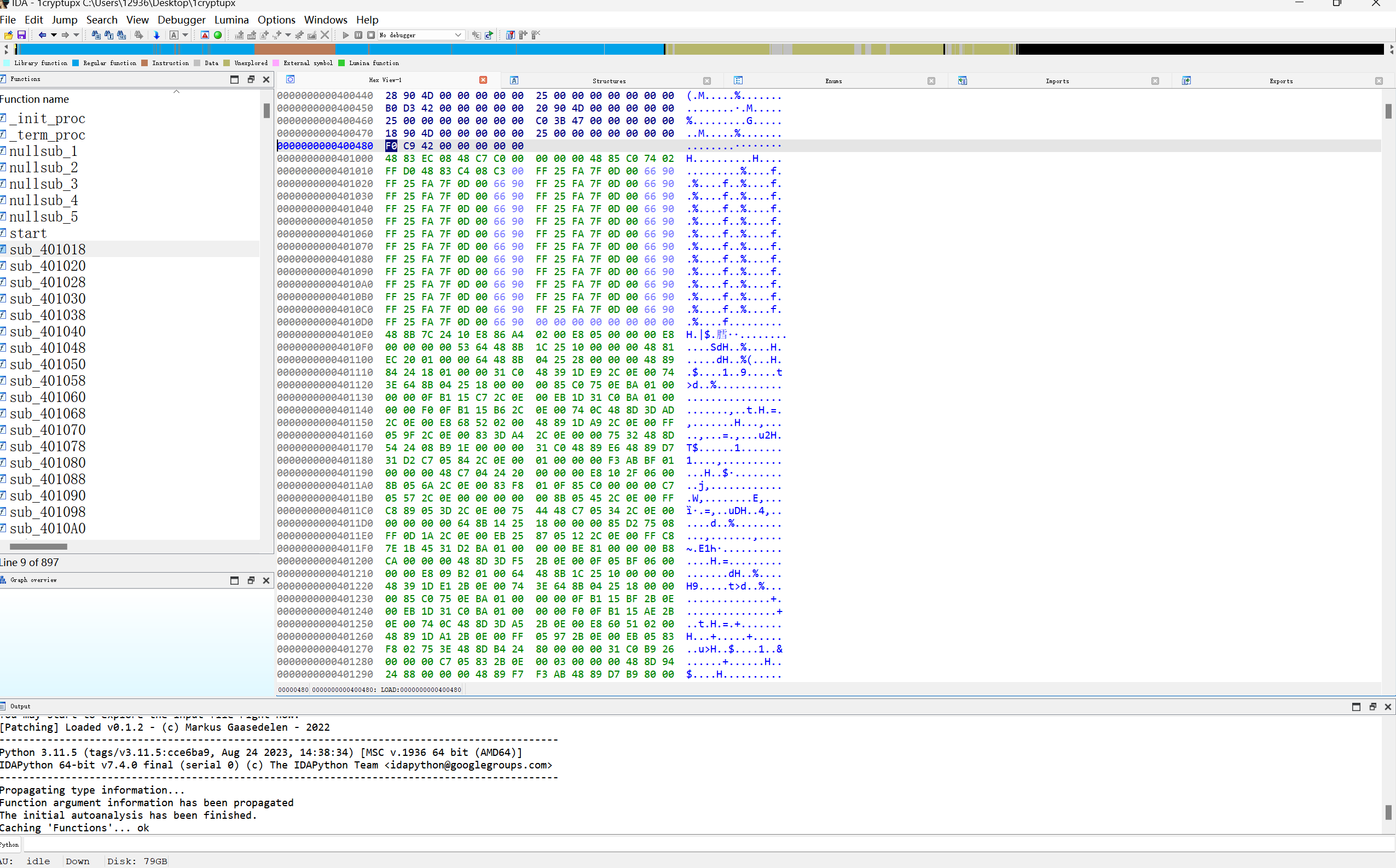Maximize the Graph overview panel
The height and width of the screenshot is (868, 1396).
click(234, 580)
